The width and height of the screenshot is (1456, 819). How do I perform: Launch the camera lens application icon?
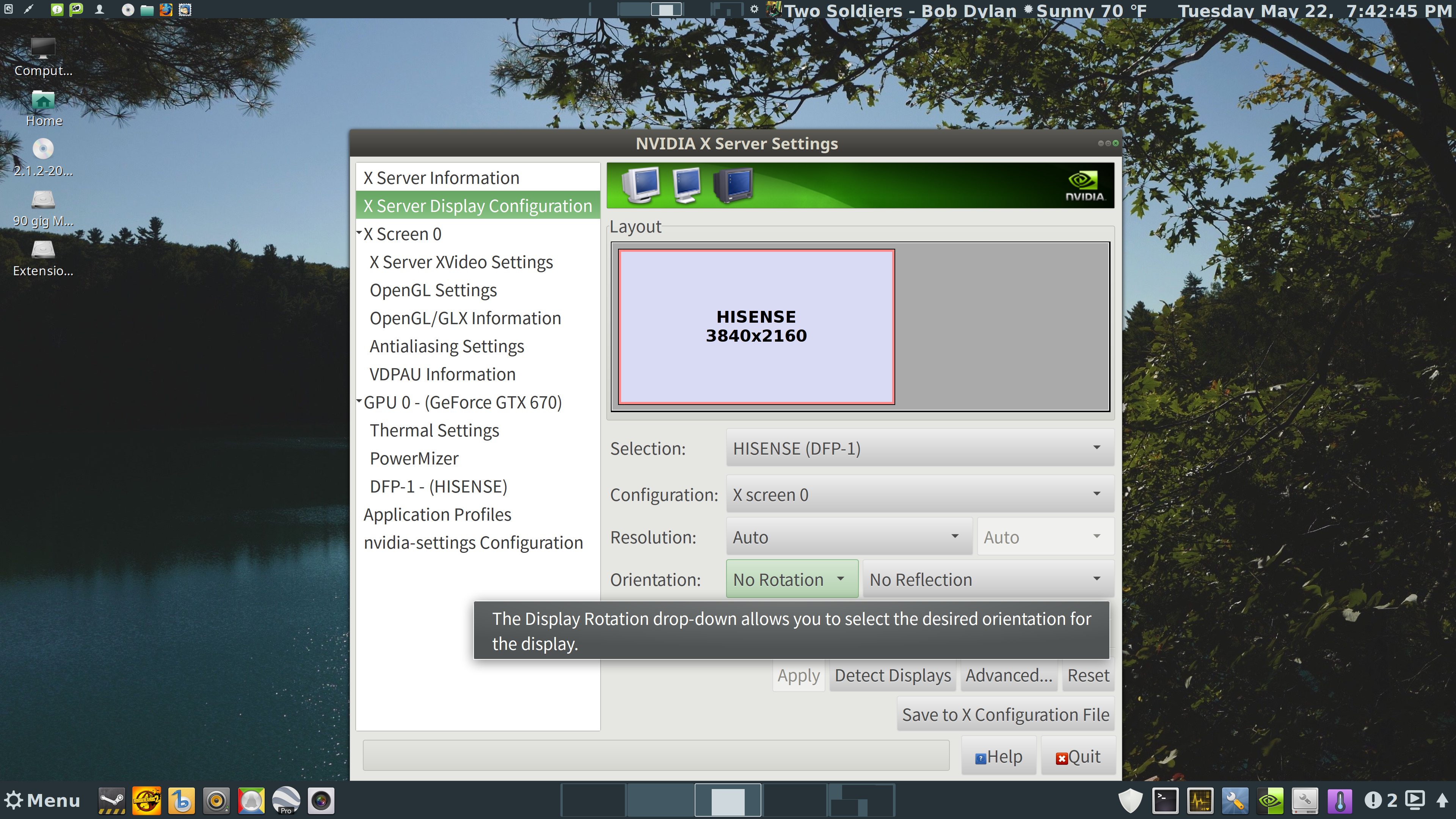tap(321, 800)
